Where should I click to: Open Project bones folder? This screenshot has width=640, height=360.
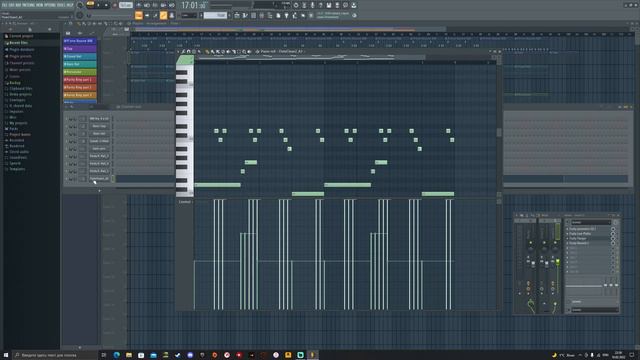point(20,134)
